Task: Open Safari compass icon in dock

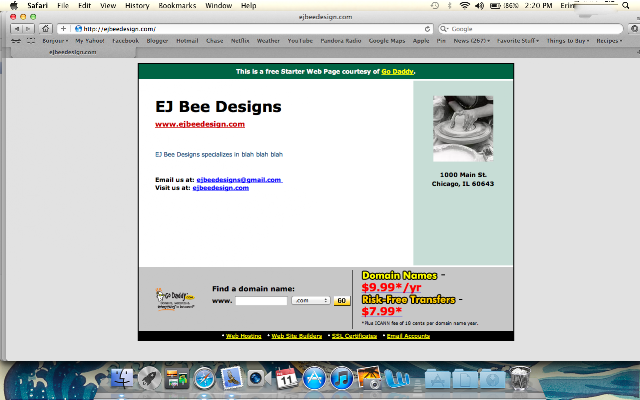Action: pos(204,379)
